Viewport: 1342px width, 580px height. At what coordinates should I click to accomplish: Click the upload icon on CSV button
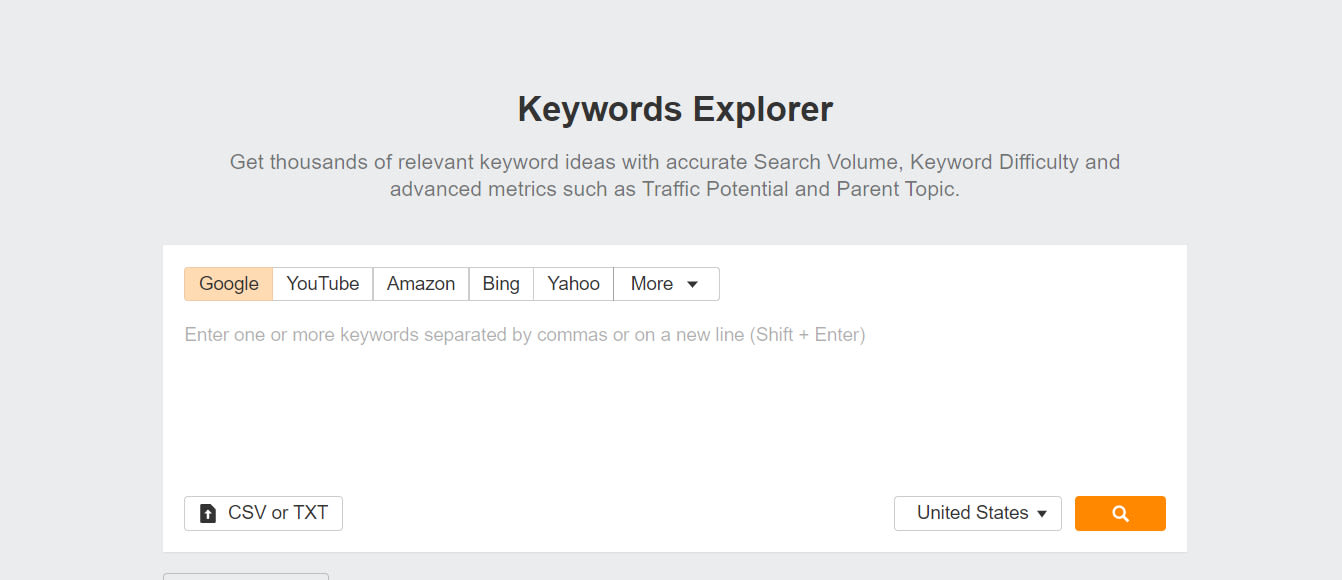[207, 513]
